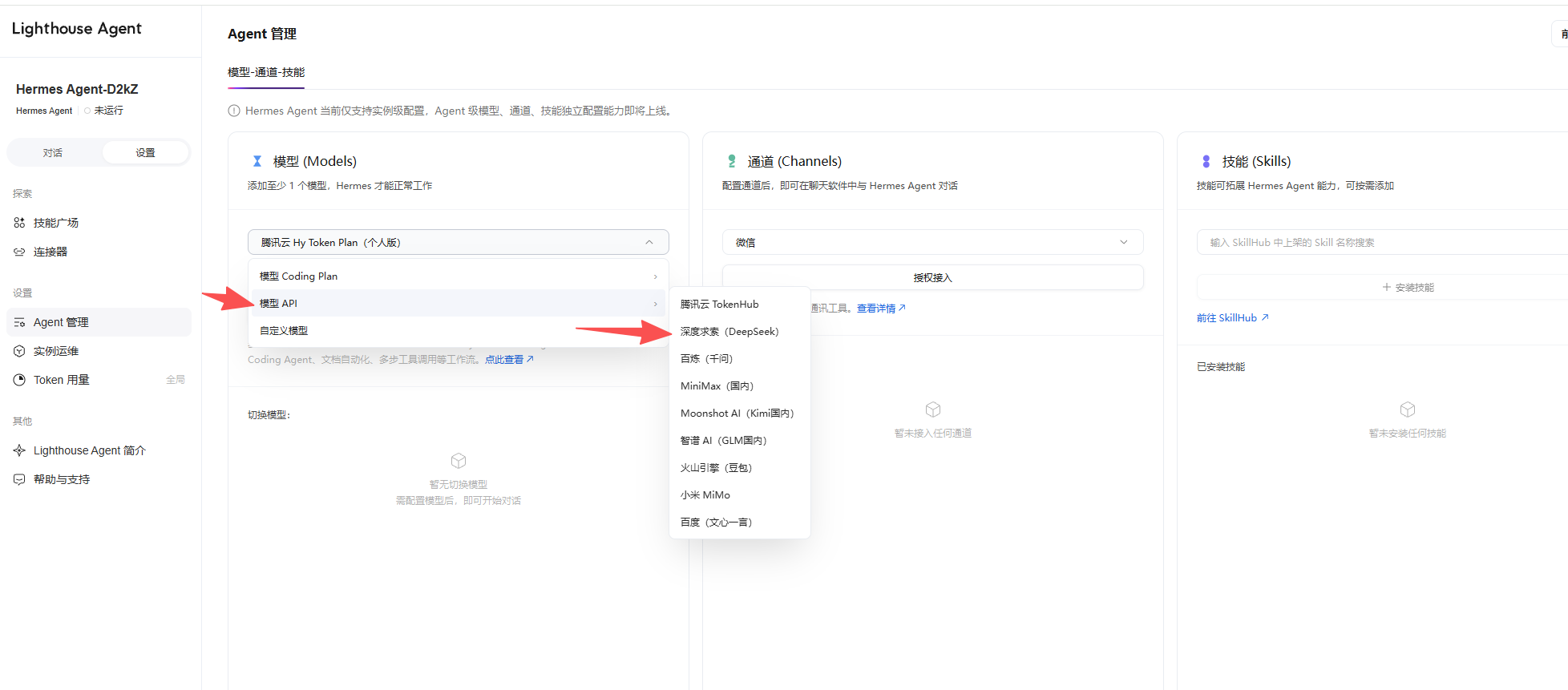
Task: Click the 技能 (Skills) purple icon
Action: pyautogui.click(x=1206, y=161)
